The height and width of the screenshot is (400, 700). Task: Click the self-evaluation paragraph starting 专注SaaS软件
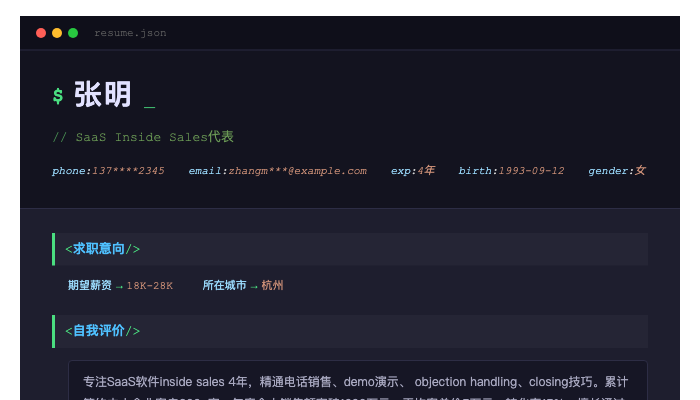356,387
